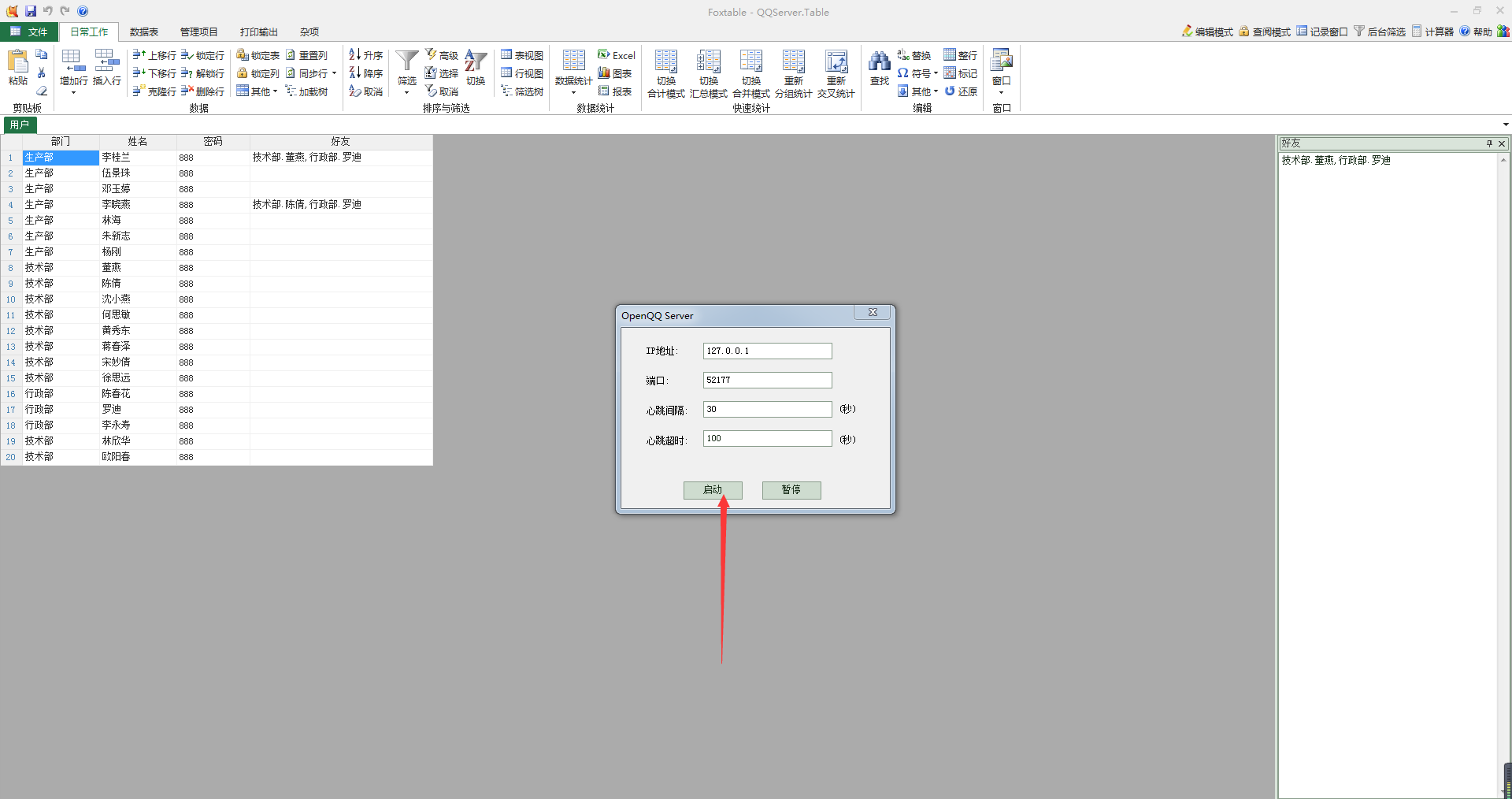Click 暂停 button in OpenQQ Server dialog

click(791, 490)
